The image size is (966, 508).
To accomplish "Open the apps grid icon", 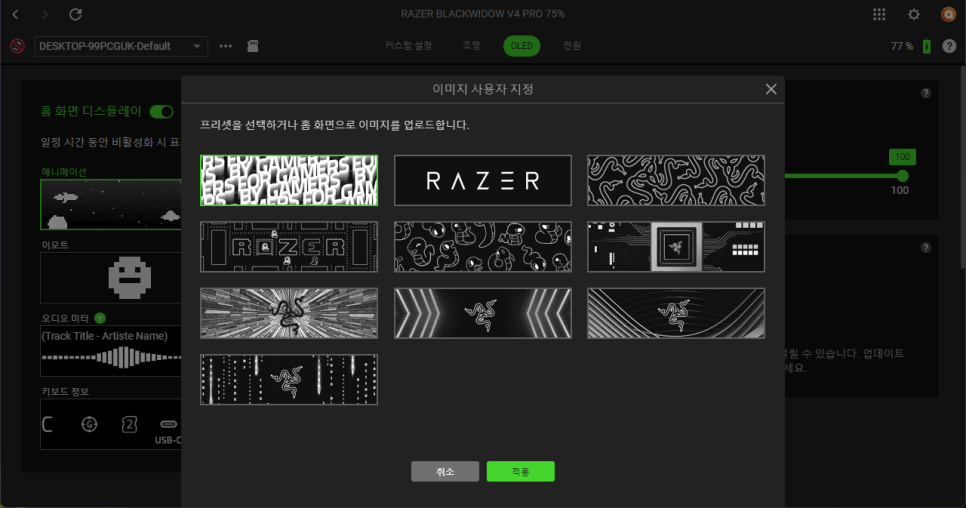I will click(x=879, y=14).
